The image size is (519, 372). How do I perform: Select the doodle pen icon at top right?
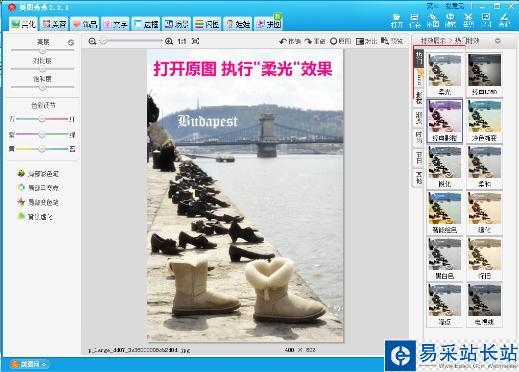tap(504, 21)
